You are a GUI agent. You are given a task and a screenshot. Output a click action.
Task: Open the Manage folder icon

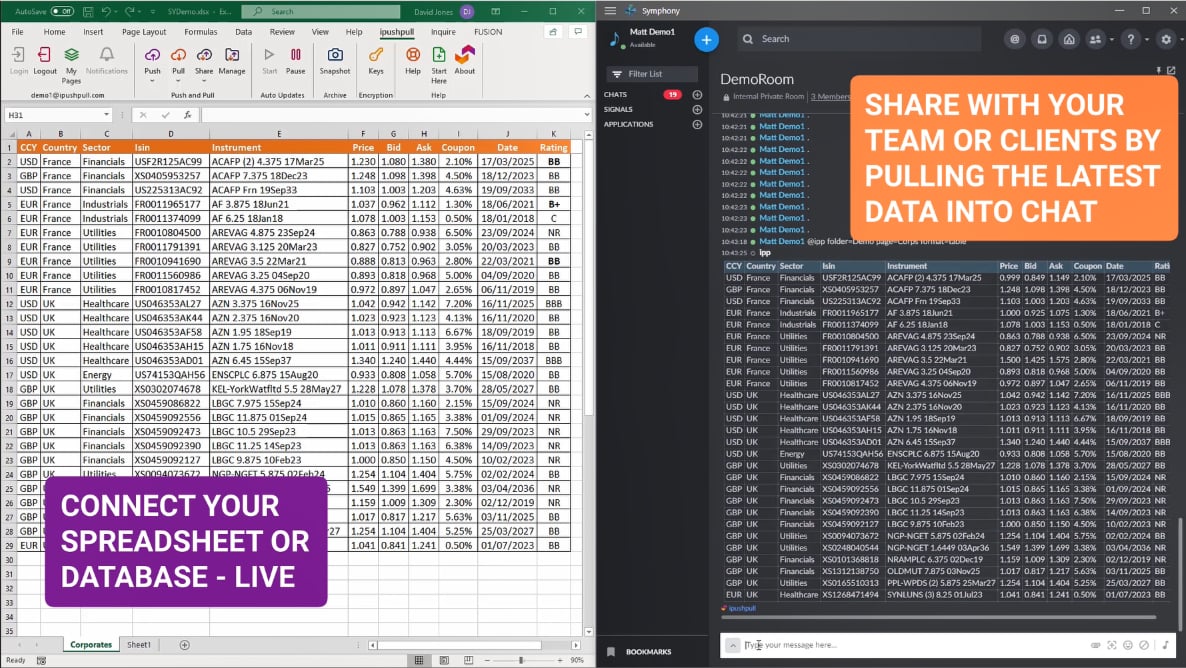tap(232, 55)
